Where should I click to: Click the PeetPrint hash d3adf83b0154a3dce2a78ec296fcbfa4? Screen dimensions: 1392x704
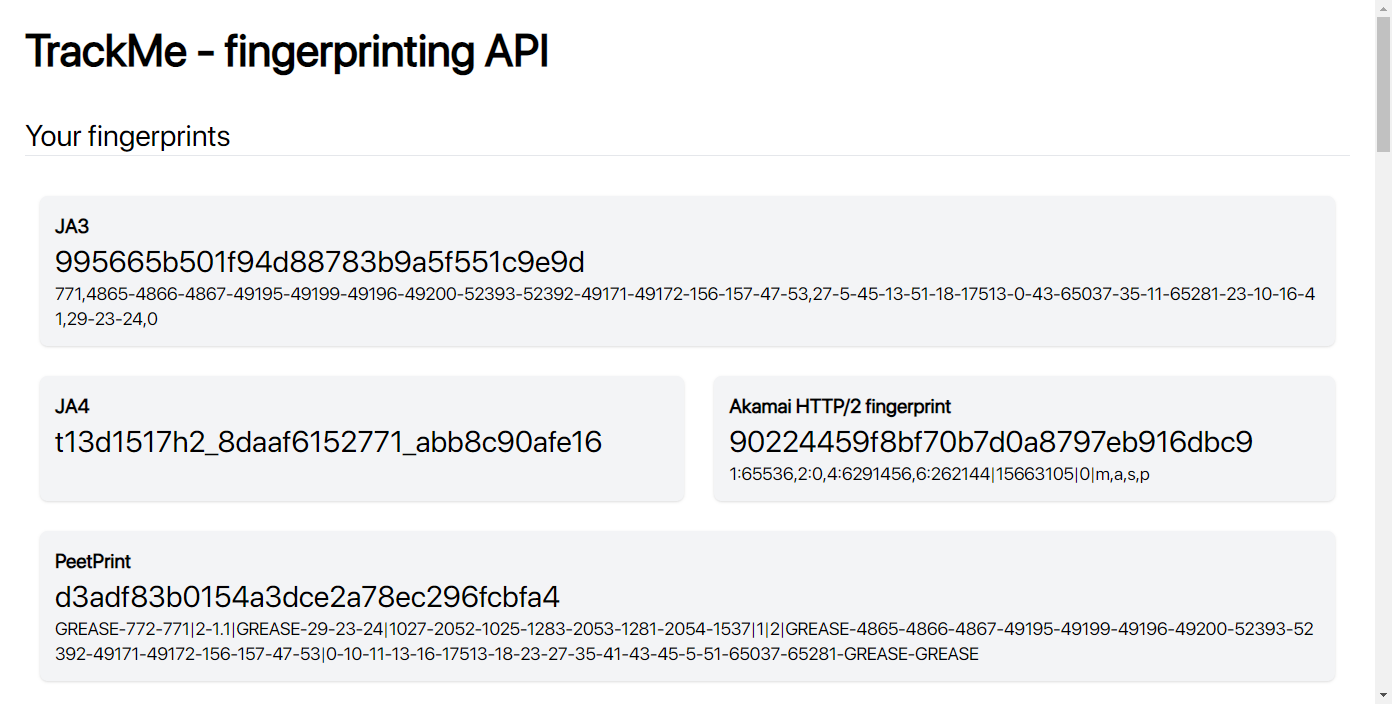(x=307, y=597)
